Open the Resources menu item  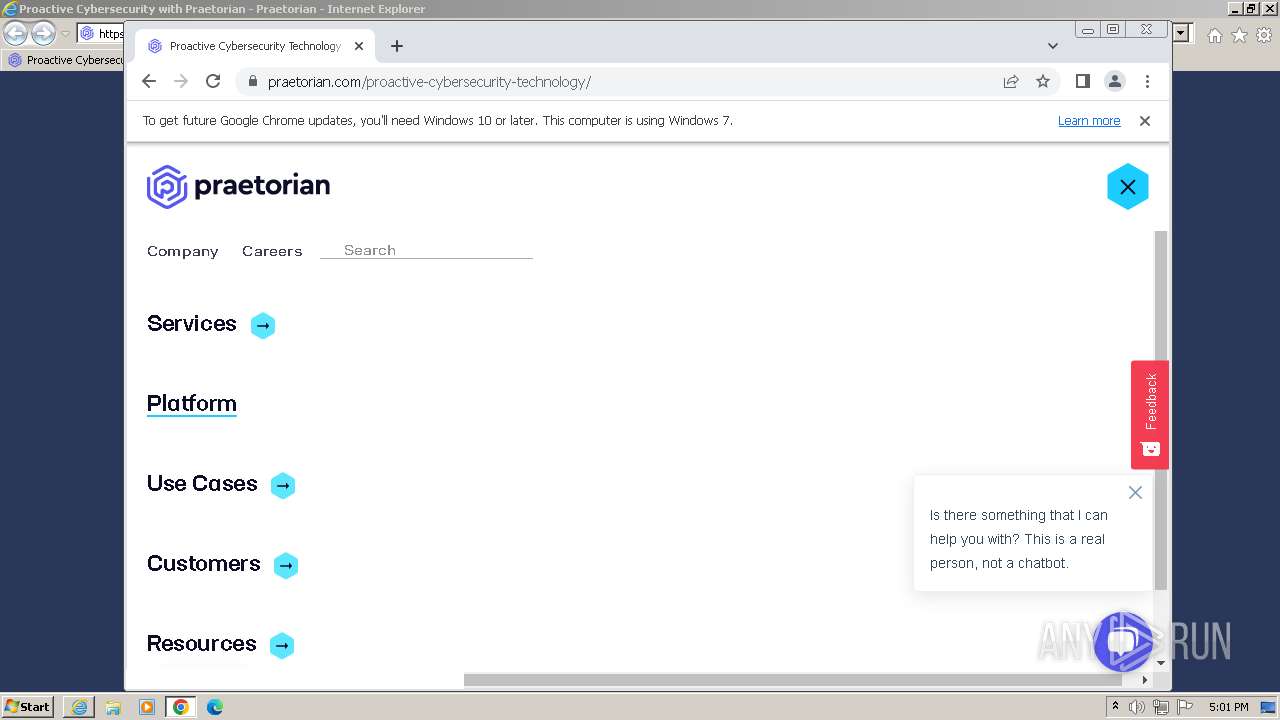(202, 643)
